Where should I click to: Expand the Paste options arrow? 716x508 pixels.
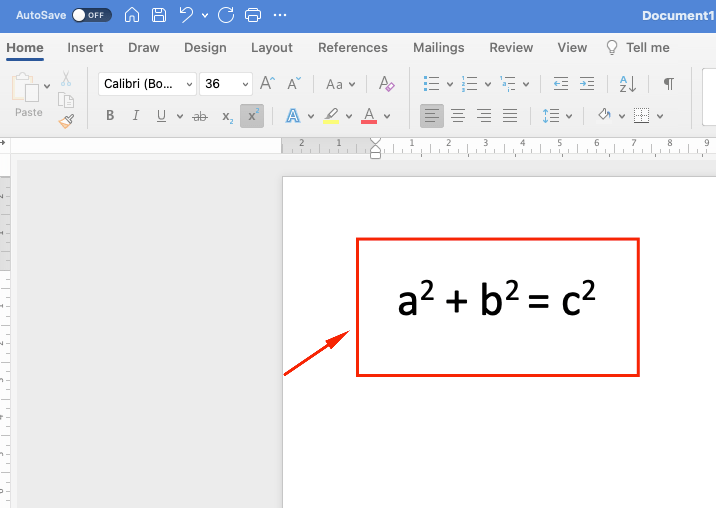click(x=47, y=86)
